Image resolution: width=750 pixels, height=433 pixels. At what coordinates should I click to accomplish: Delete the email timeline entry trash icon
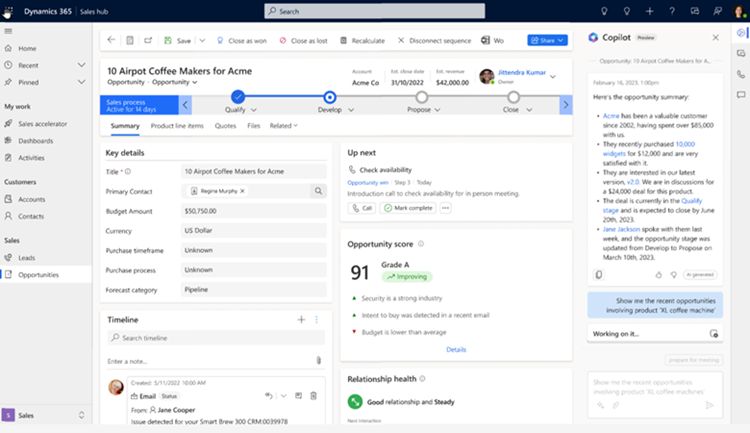tap(313, 396)
